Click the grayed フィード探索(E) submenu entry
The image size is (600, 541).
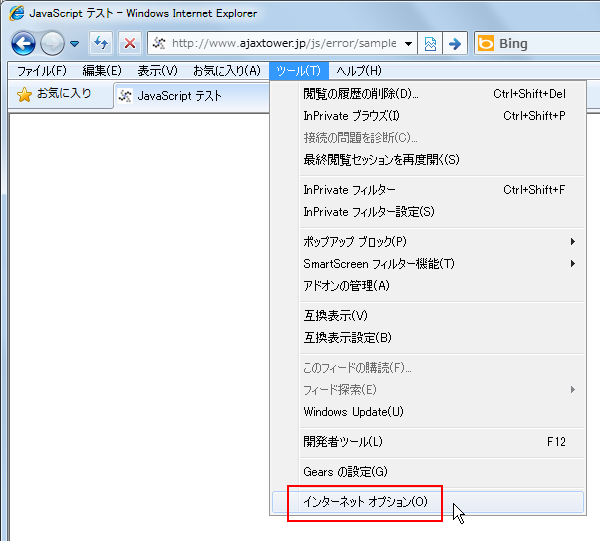(428, 390)
